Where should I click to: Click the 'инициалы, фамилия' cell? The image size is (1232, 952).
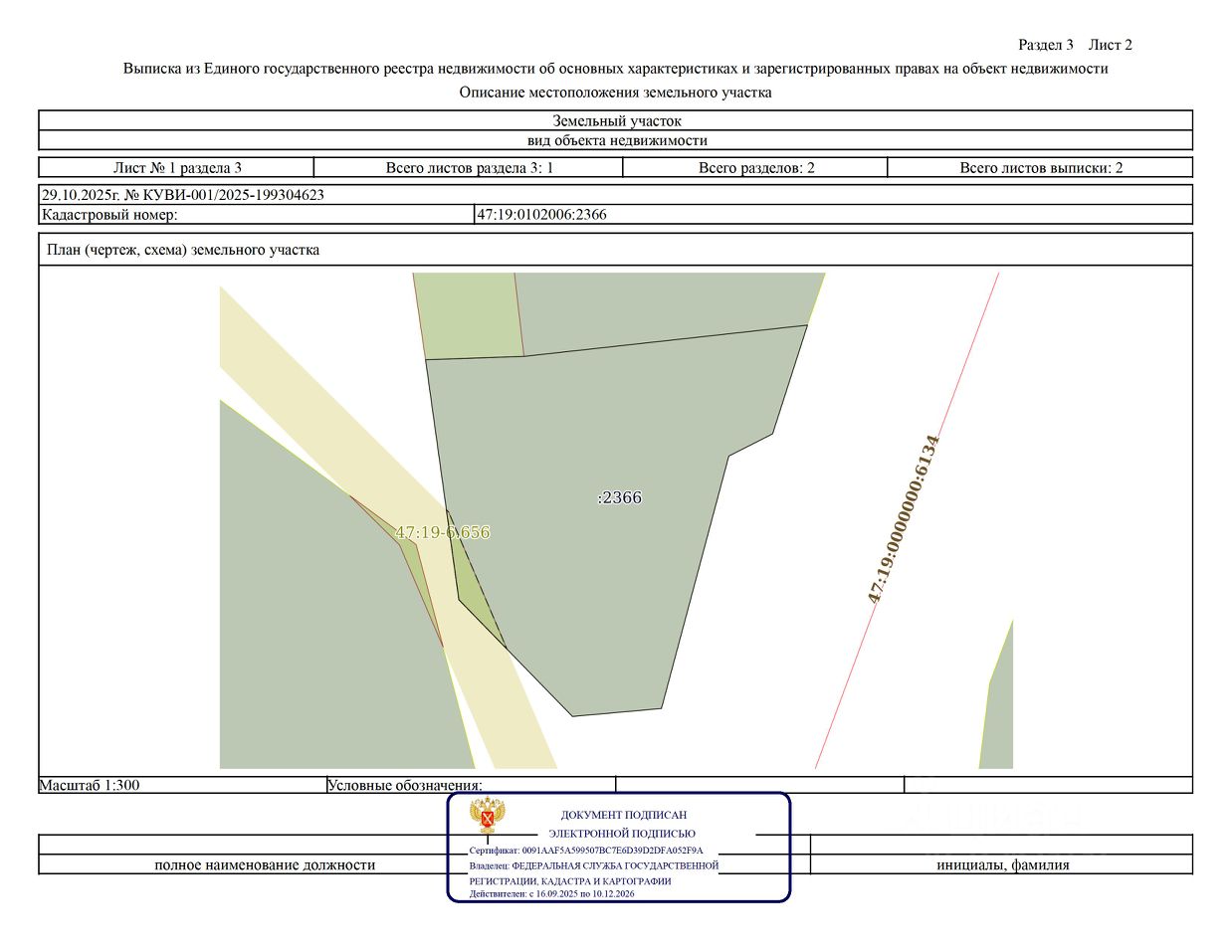point(1002,864)
